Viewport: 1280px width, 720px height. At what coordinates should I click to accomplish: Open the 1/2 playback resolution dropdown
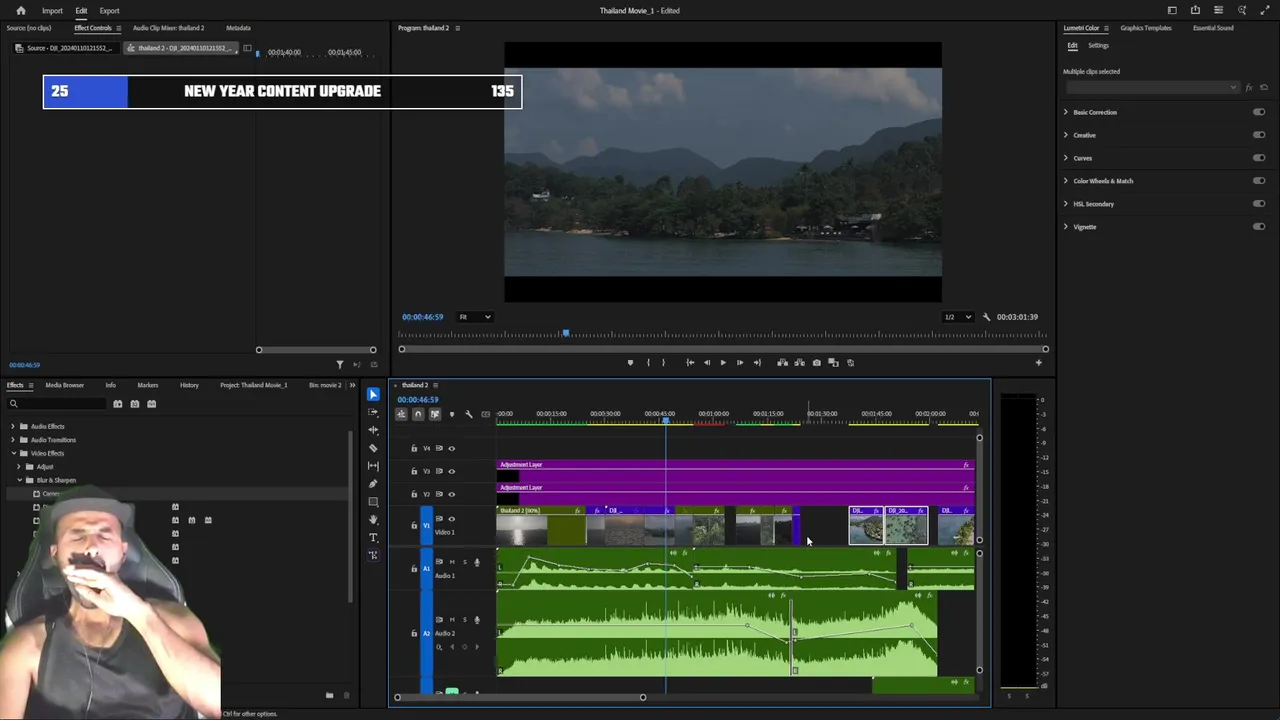958,317
